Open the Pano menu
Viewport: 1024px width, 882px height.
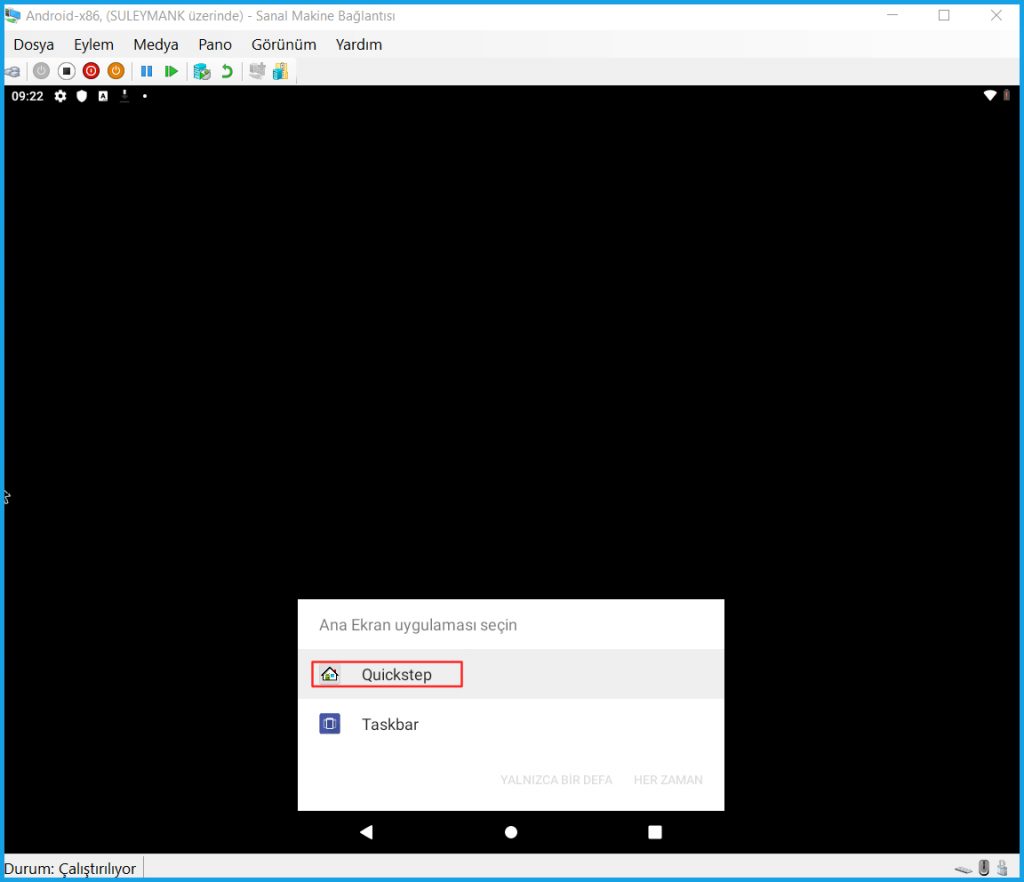[x=215, y=44]
